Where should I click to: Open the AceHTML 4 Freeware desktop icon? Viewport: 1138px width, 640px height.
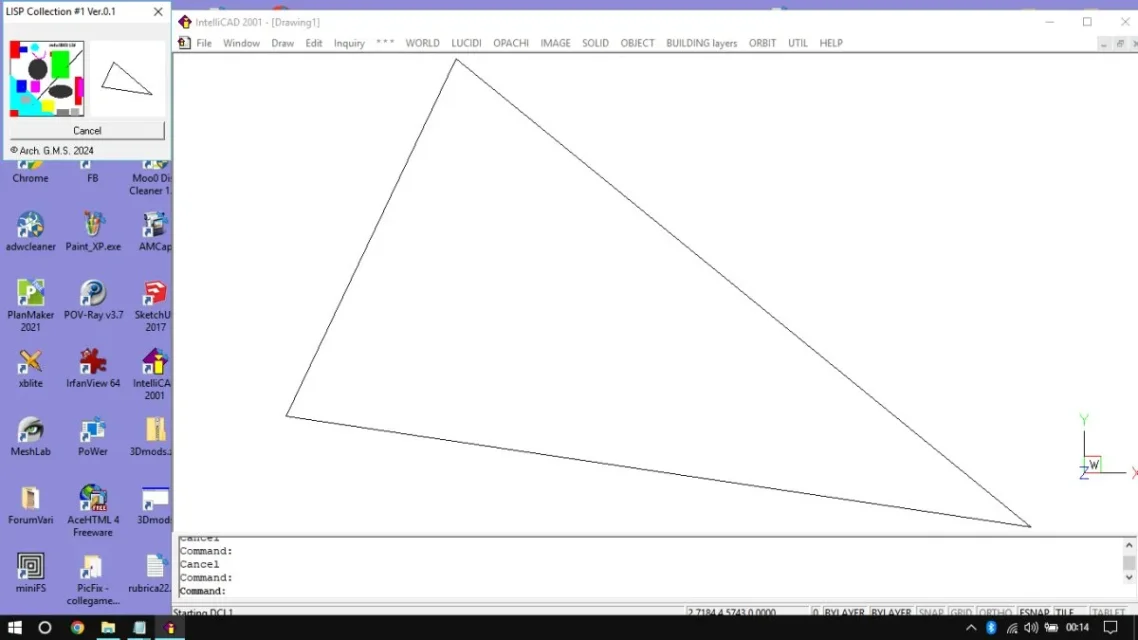93,511
